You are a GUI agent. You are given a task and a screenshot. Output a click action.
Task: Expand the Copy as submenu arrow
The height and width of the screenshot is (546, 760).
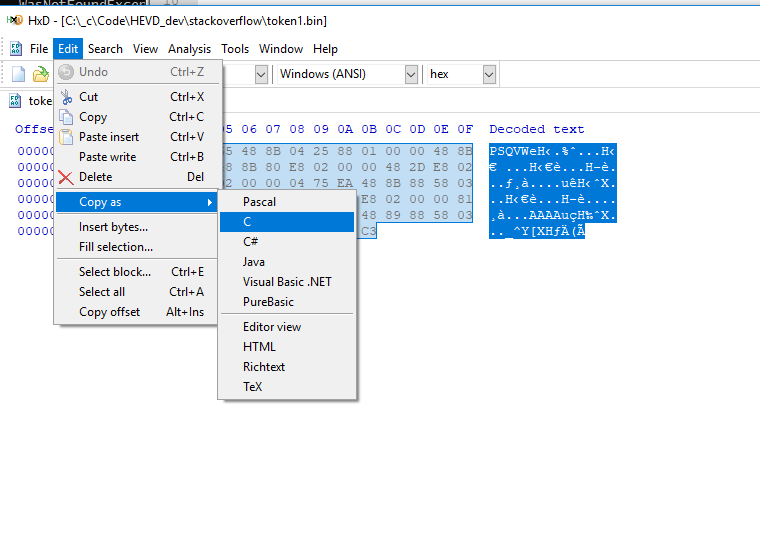210,202
